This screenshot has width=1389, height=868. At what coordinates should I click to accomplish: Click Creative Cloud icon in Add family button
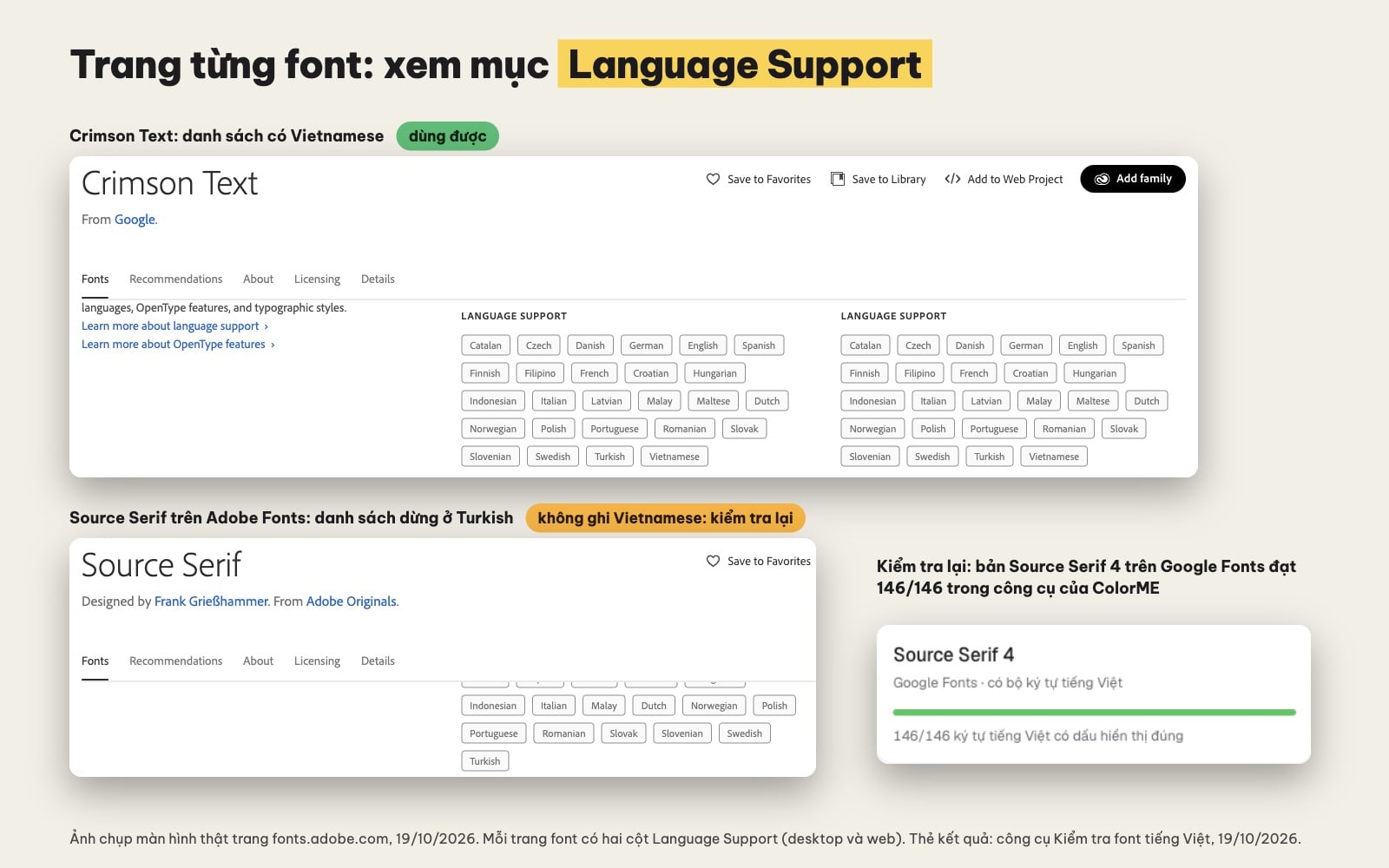click(x=1102, y=179)
